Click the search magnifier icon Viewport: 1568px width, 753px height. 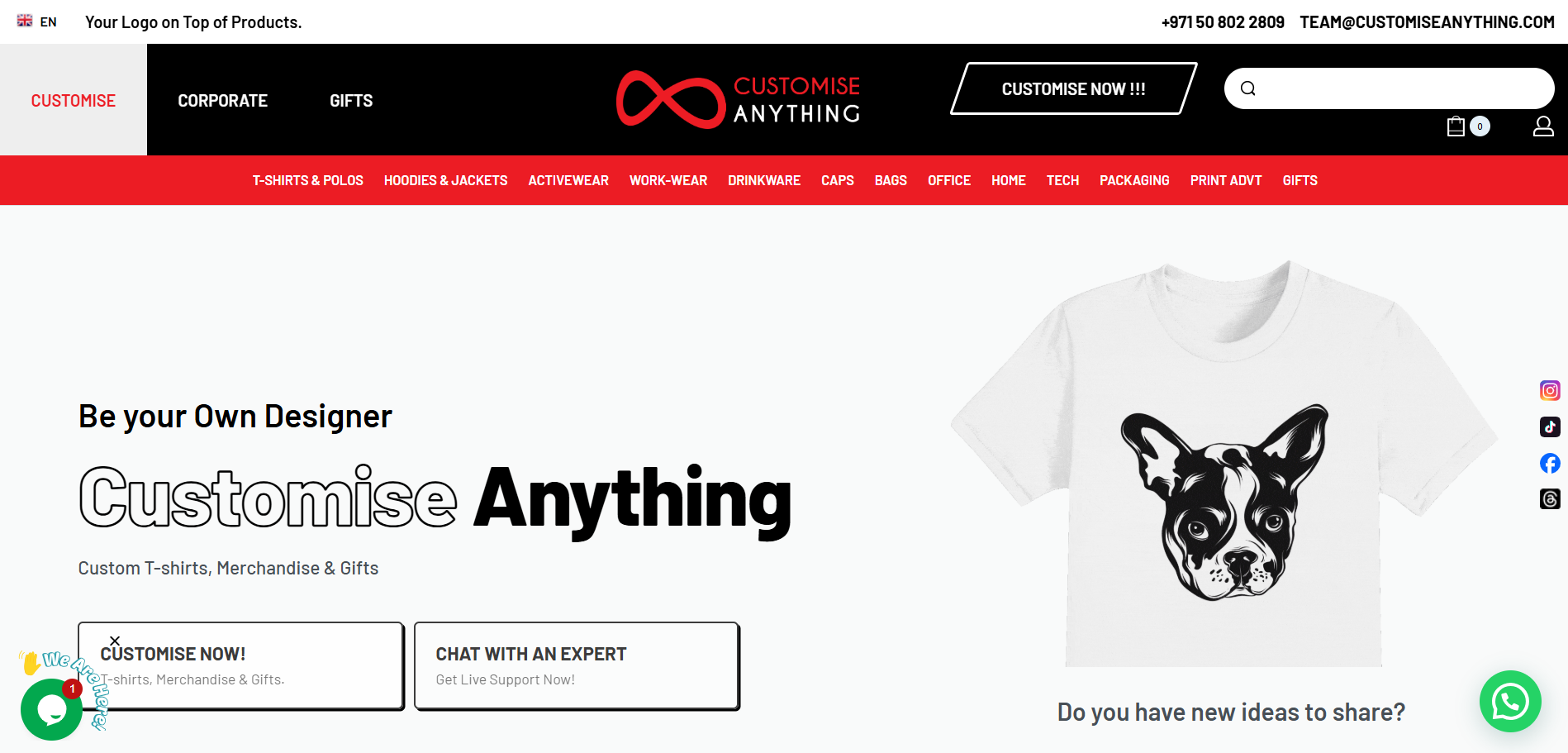(1248, 88)
